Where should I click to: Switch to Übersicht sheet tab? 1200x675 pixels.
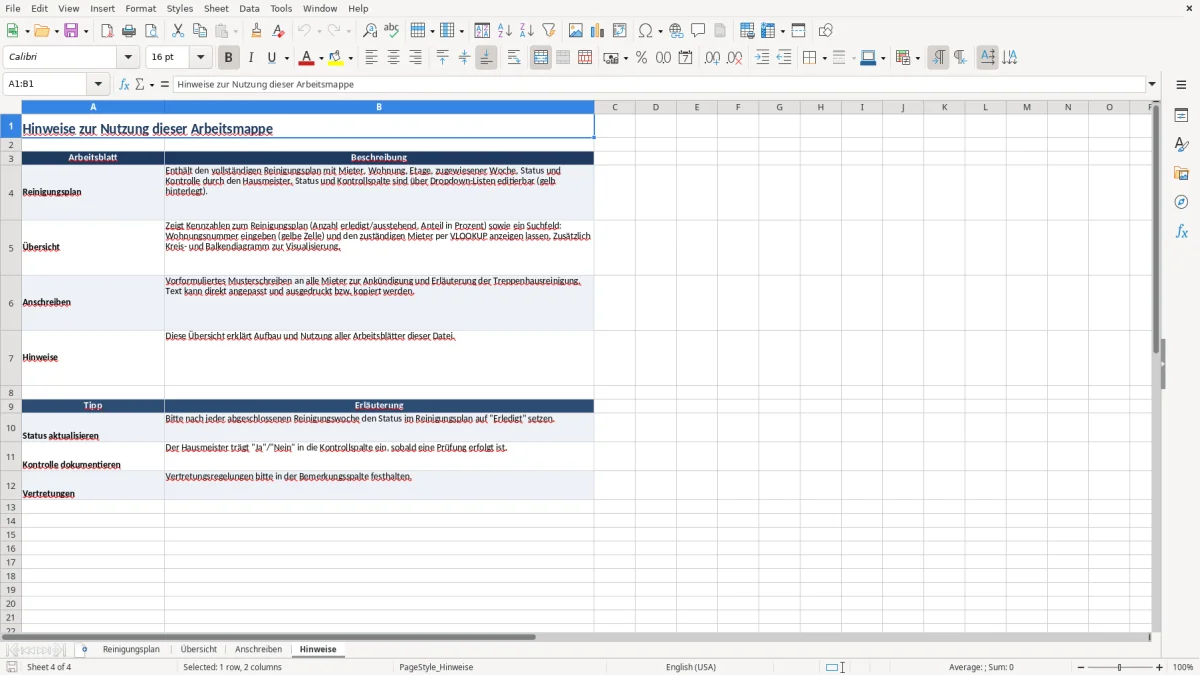click(199, 650)
